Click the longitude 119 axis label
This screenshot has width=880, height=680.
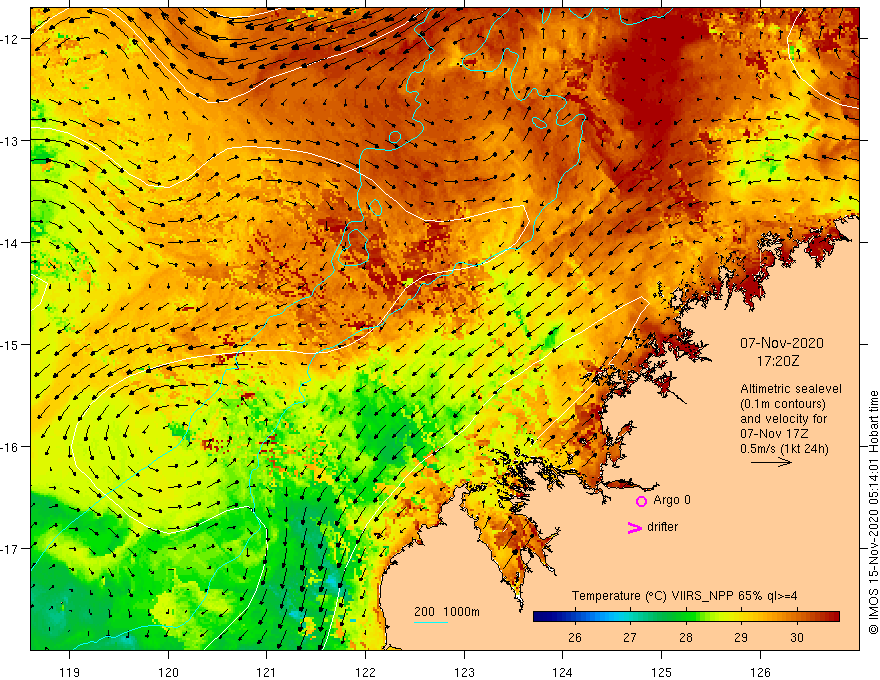[x=69, y=672]
